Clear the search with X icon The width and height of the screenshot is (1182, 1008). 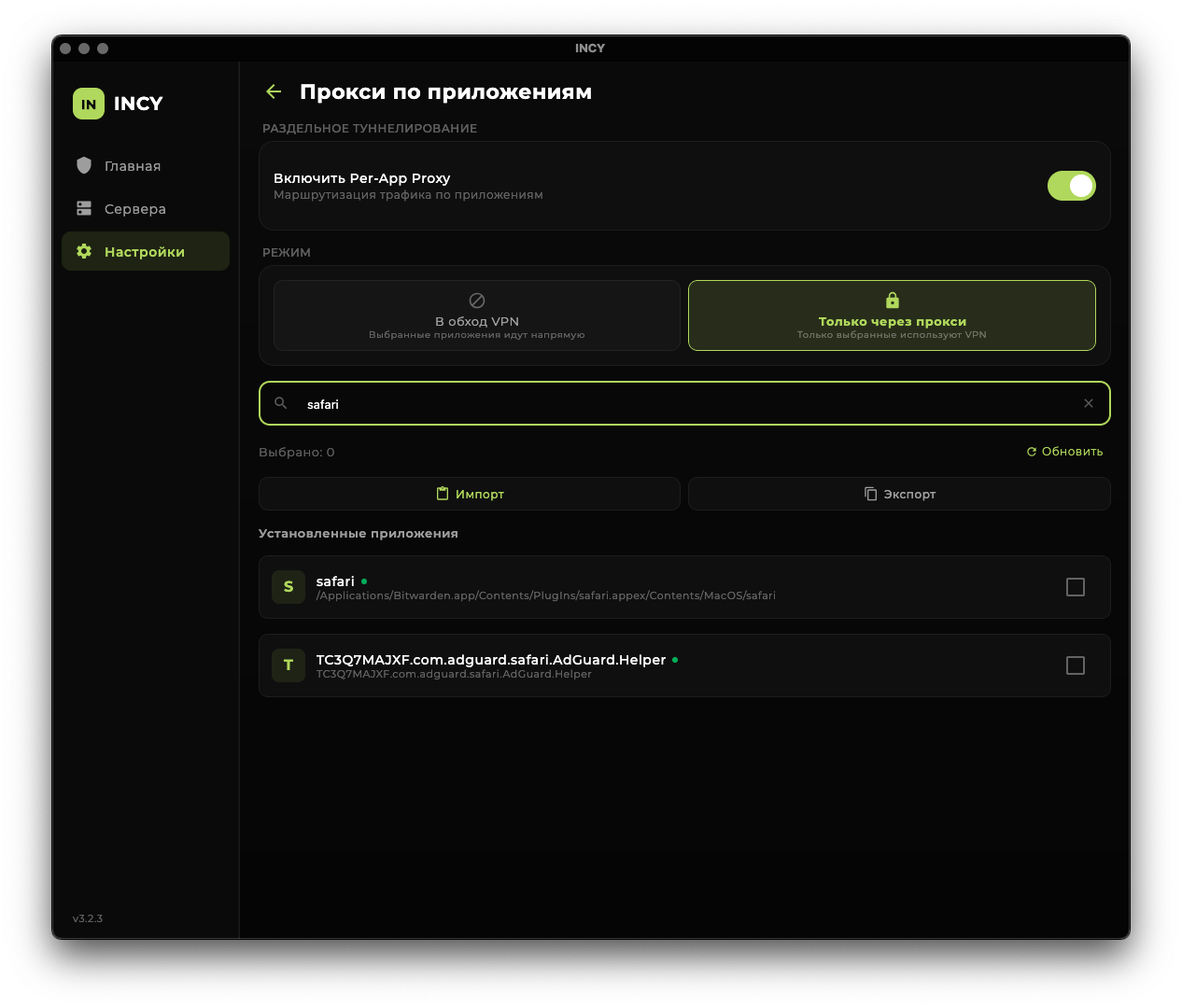[1089, 403]
